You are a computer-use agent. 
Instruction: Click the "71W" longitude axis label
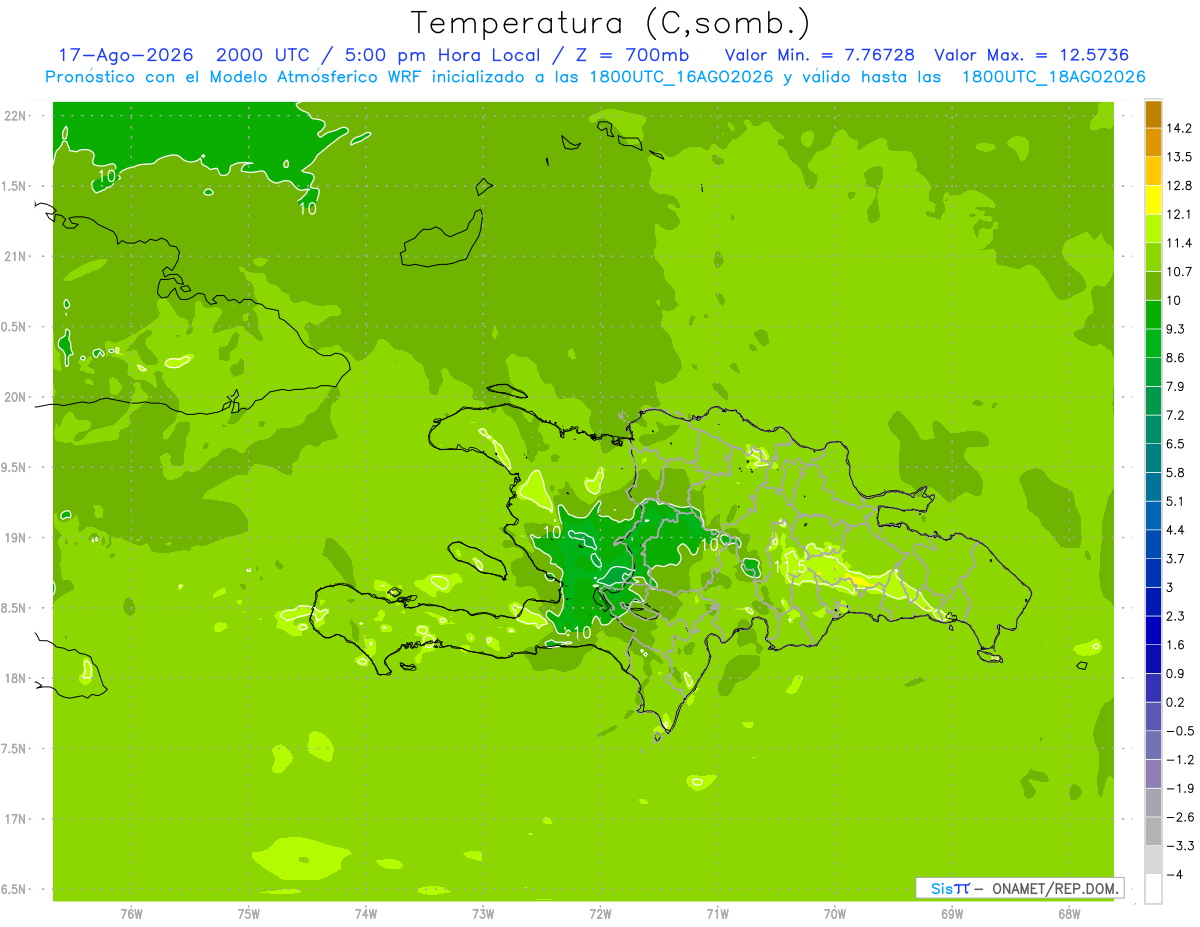(x=717, y=914)
